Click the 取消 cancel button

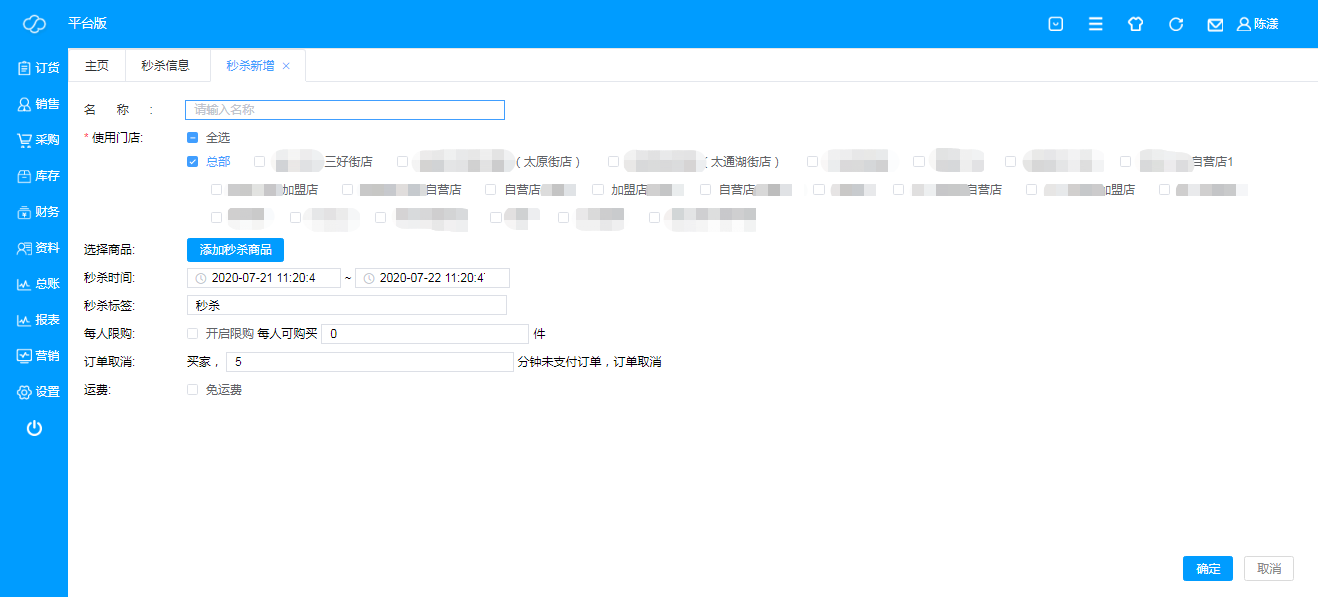[x=1269, y=569]
